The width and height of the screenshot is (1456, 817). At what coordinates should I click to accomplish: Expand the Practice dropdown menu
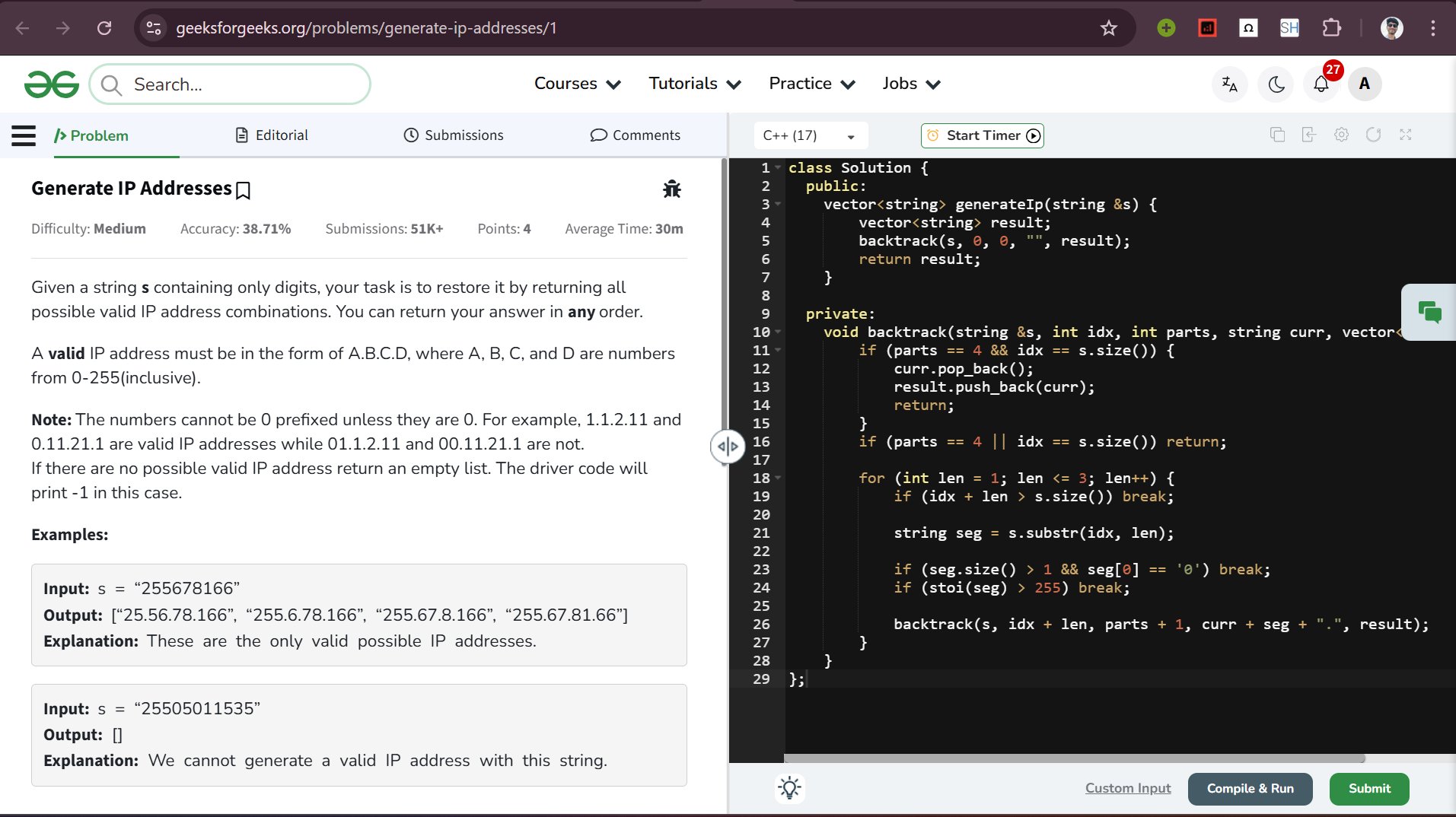(x=811, y=84)
